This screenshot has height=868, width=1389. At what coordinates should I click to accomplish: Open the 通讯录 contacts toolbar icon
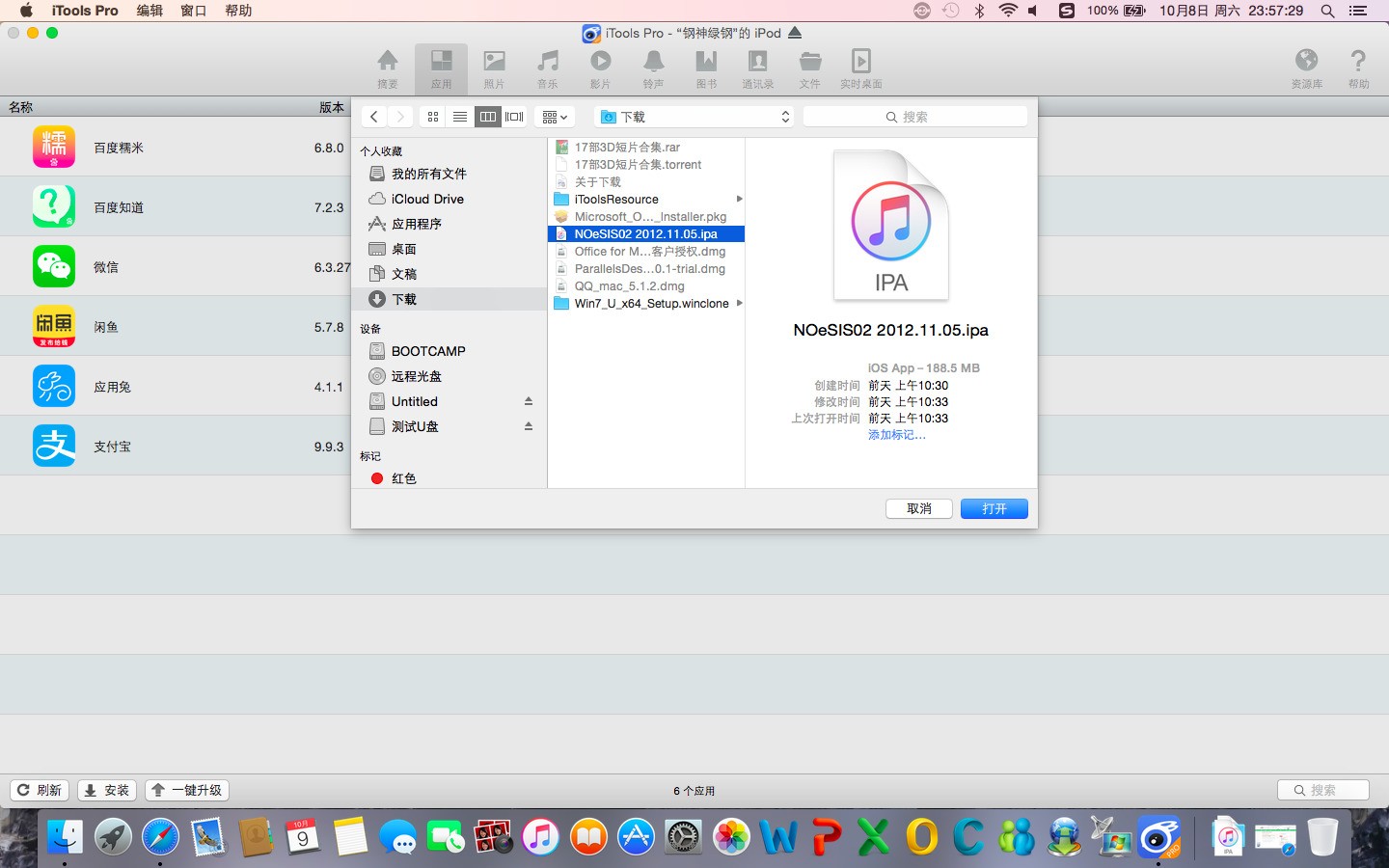tap(758, 68)
